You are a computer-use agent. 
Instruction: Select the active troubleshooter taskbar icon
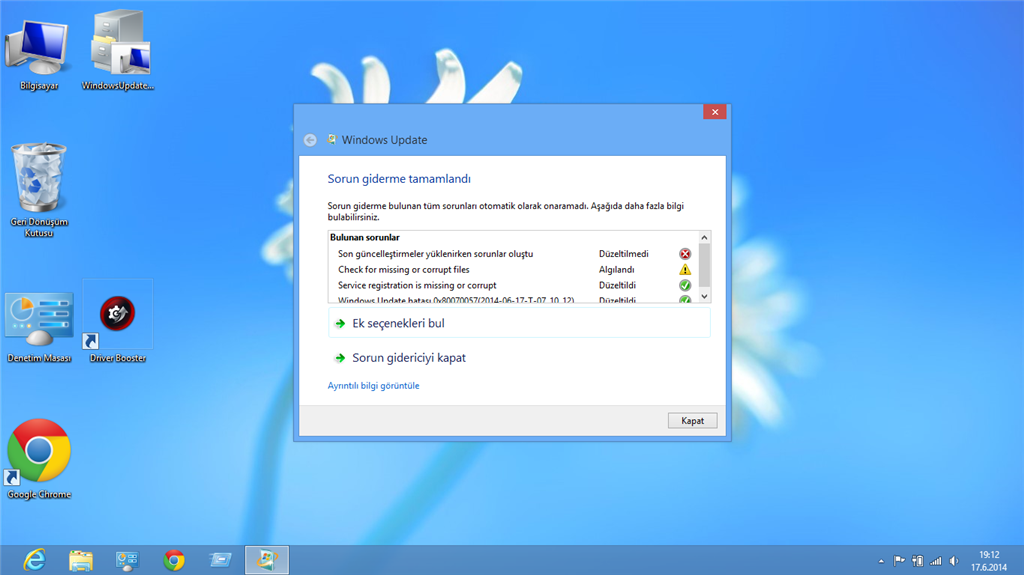click(266, 560)
